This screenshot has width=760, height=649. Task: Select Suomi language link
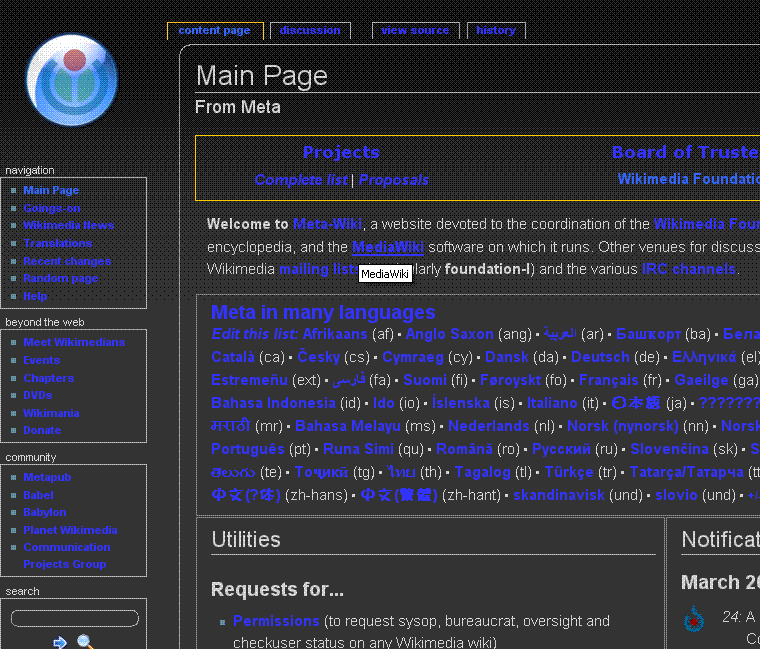(x=425, y=380)
